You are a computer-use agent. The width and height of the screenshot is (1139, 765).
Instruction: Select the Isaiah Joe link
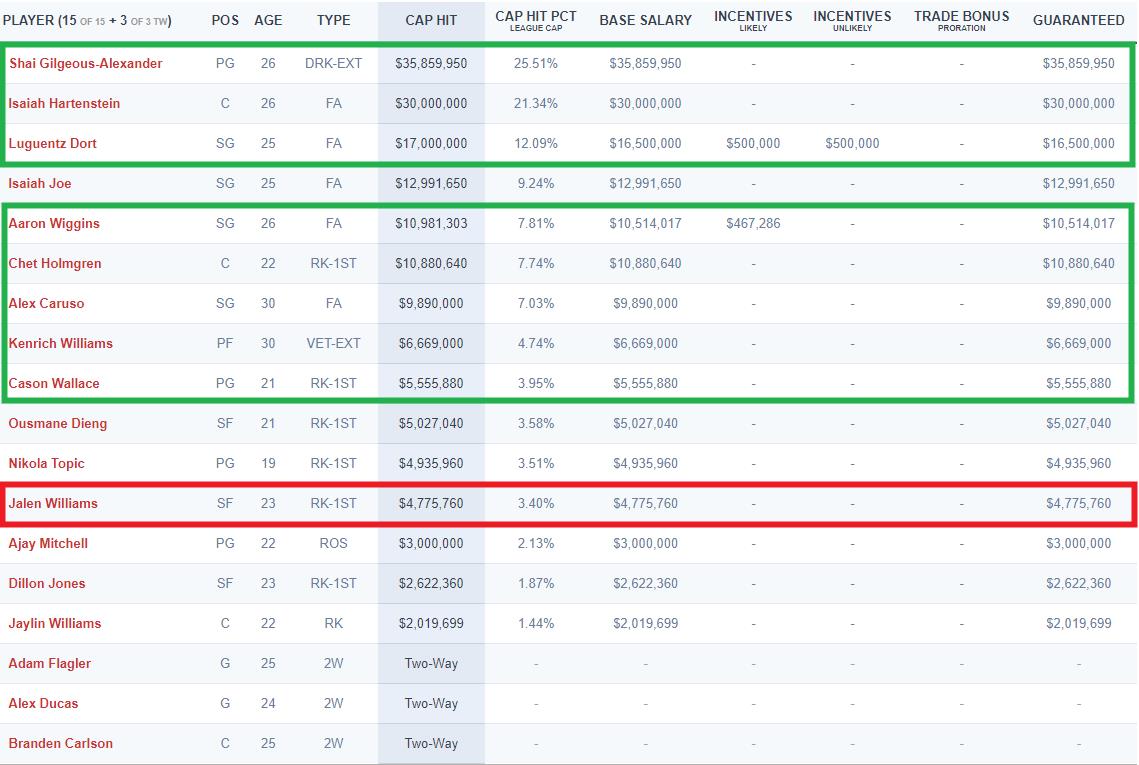[x=40, y=183]
